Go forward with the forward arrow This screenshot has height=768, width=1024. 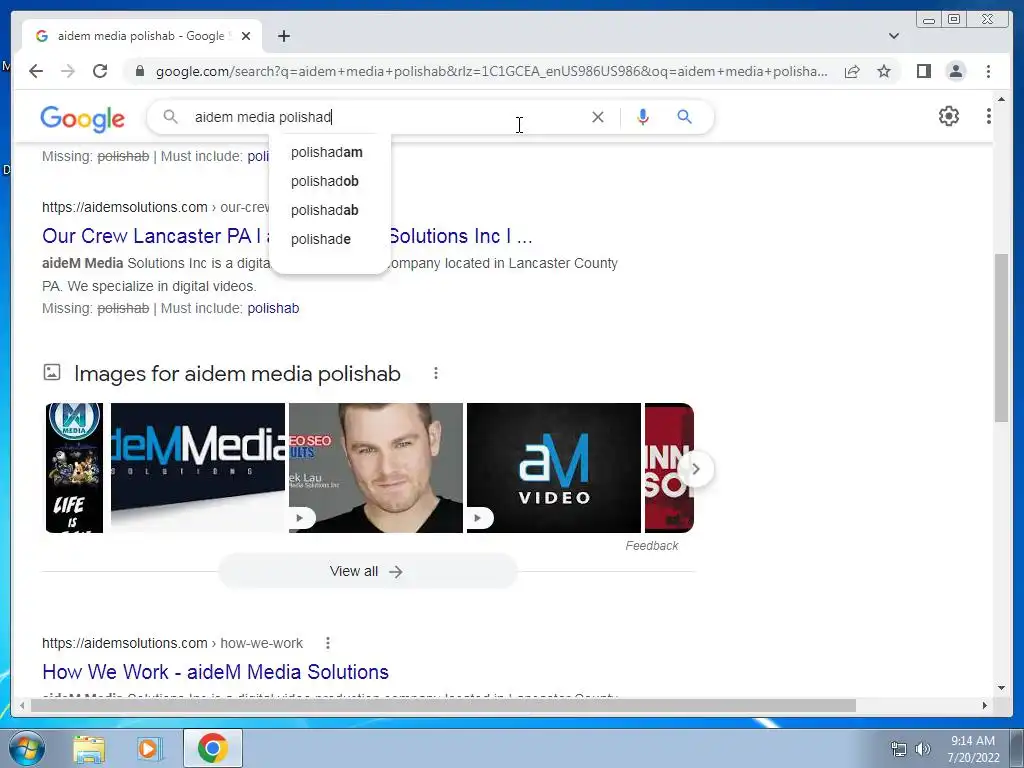pyautogui.click(x=68, y=71)
